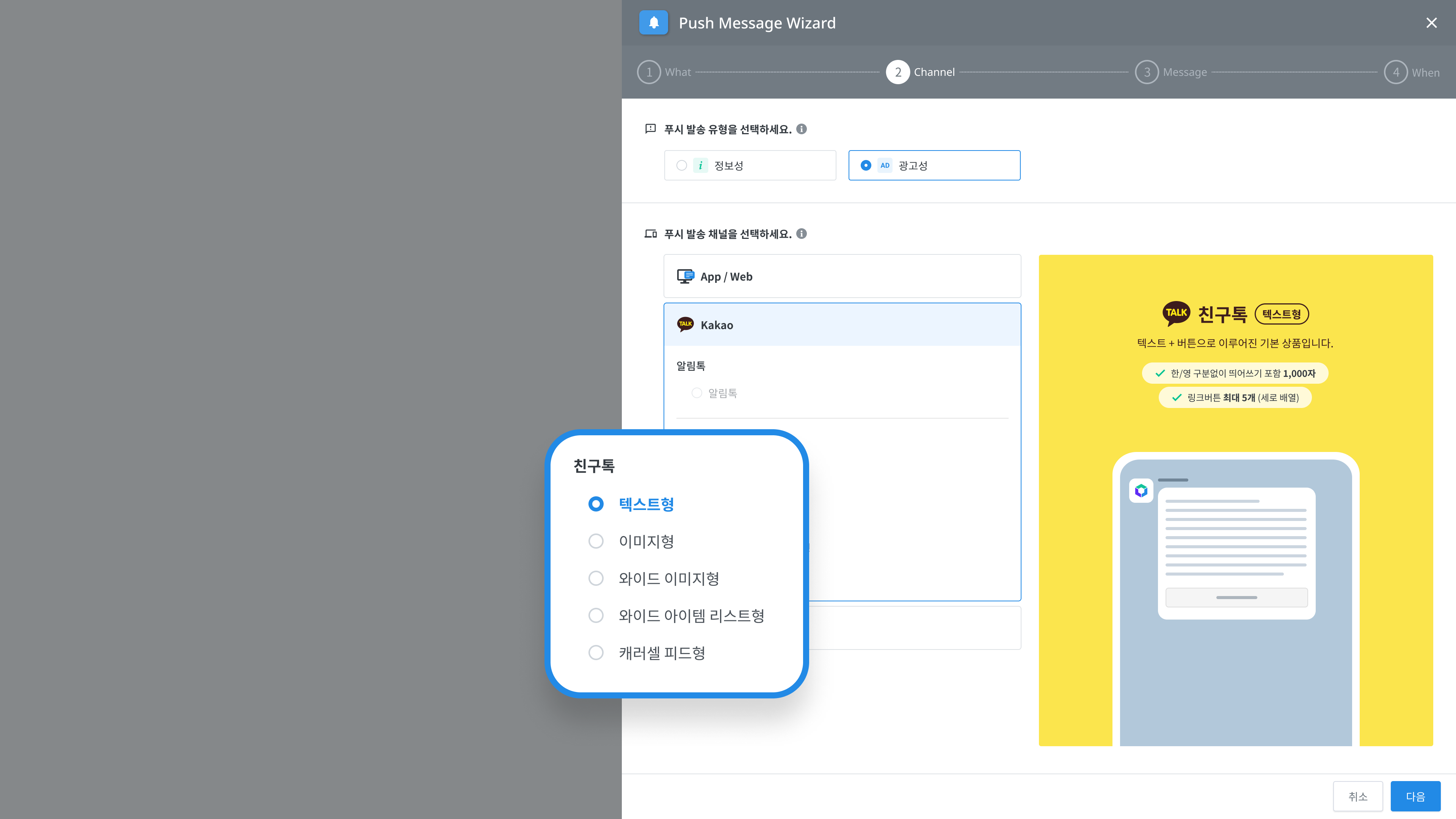Click the monitor icon in the App / Web option
Image resolution: width=1456 pixels, height=819 pixels.
pyautogui.click(x=686, y=276)
